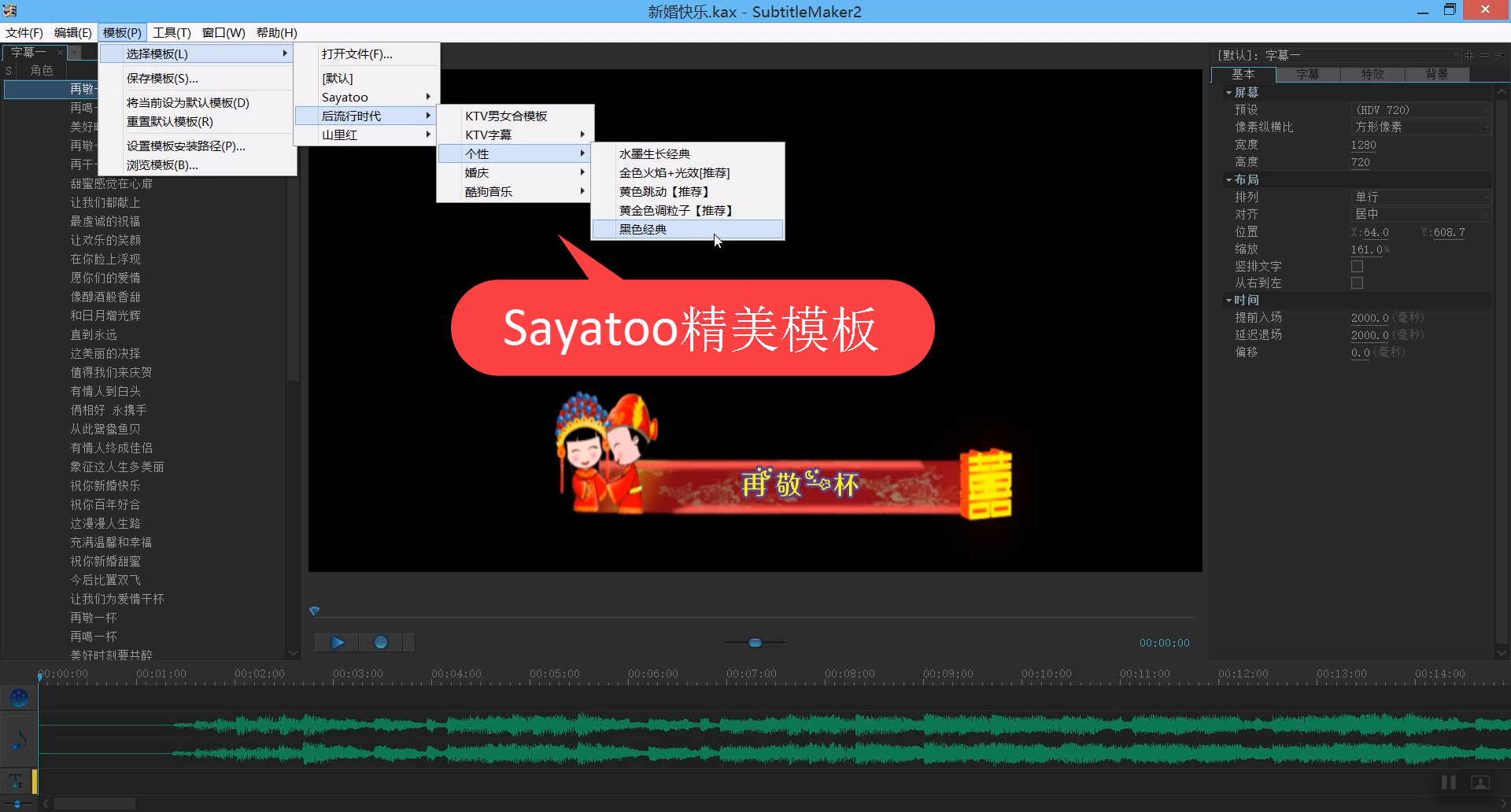Close the 字幕一 subtitle tab
This screenshot has height=812, width=1511.
(60, 53)
